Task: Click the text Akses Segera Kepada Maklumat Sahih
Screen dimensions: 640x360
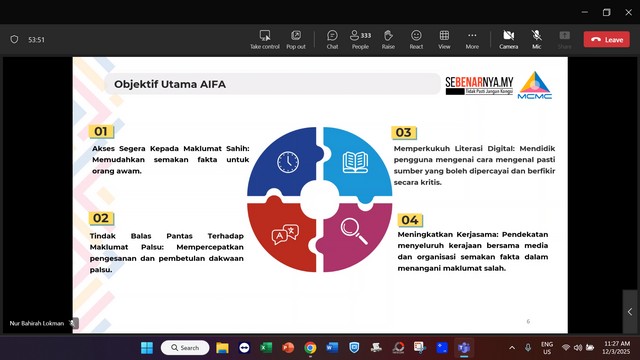Action: 171,149
